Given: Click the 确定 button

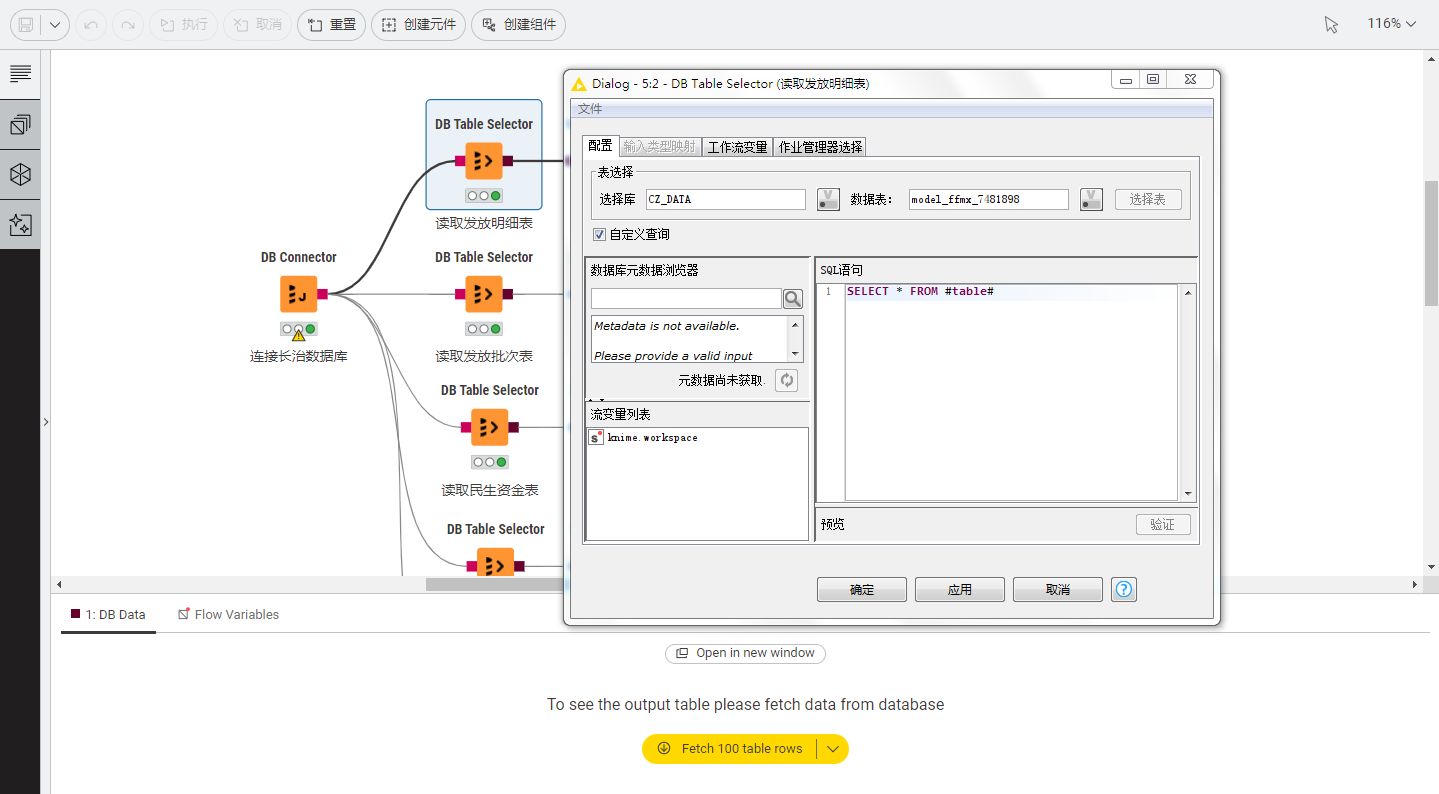Looking at the screenshot, I should pyautogui.click(x=861, y=590).
